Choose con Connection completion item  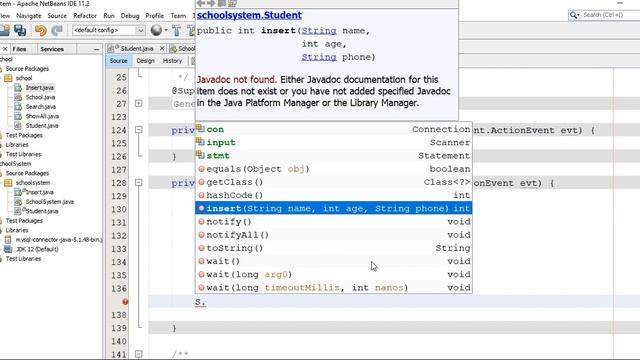coord(333,129)
